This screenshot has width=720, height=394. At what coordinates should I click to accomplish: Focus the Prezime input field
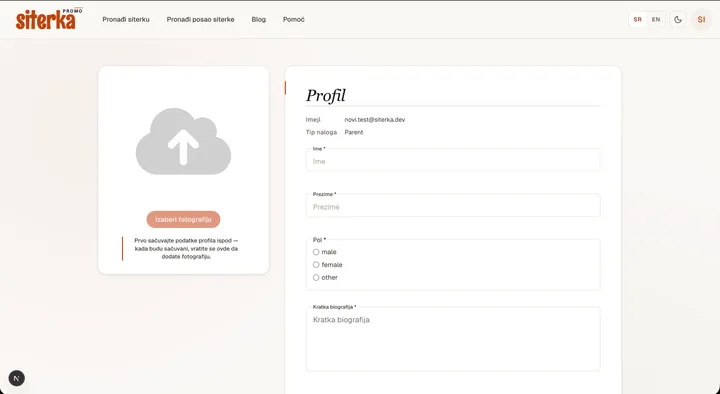[x=453, y=206]
